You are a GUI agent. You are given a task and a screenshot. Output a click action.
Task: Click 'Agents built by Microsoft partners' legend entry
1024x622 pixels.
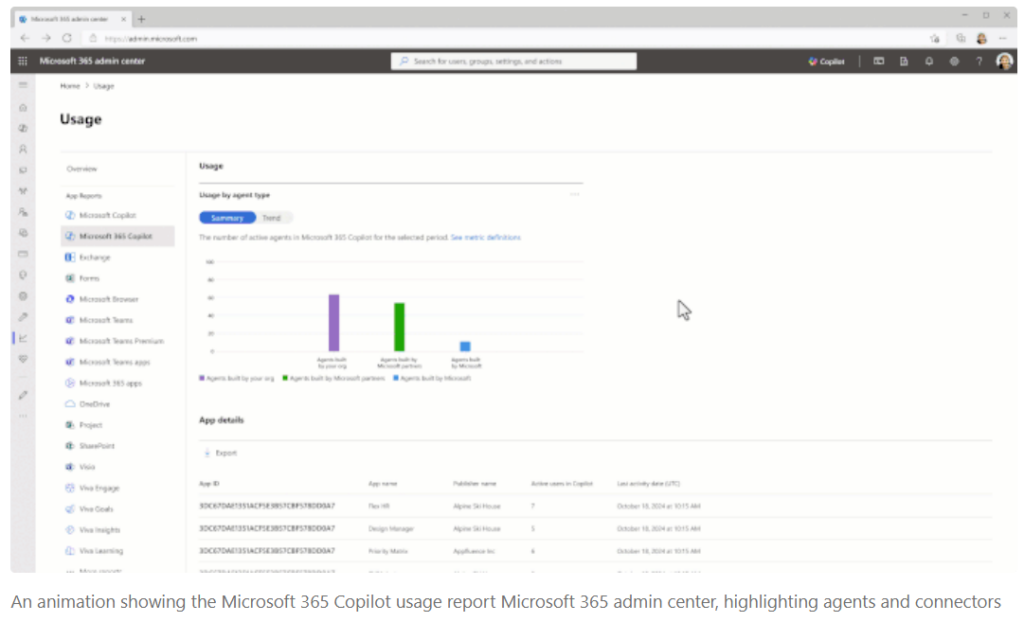coord(334,378)
